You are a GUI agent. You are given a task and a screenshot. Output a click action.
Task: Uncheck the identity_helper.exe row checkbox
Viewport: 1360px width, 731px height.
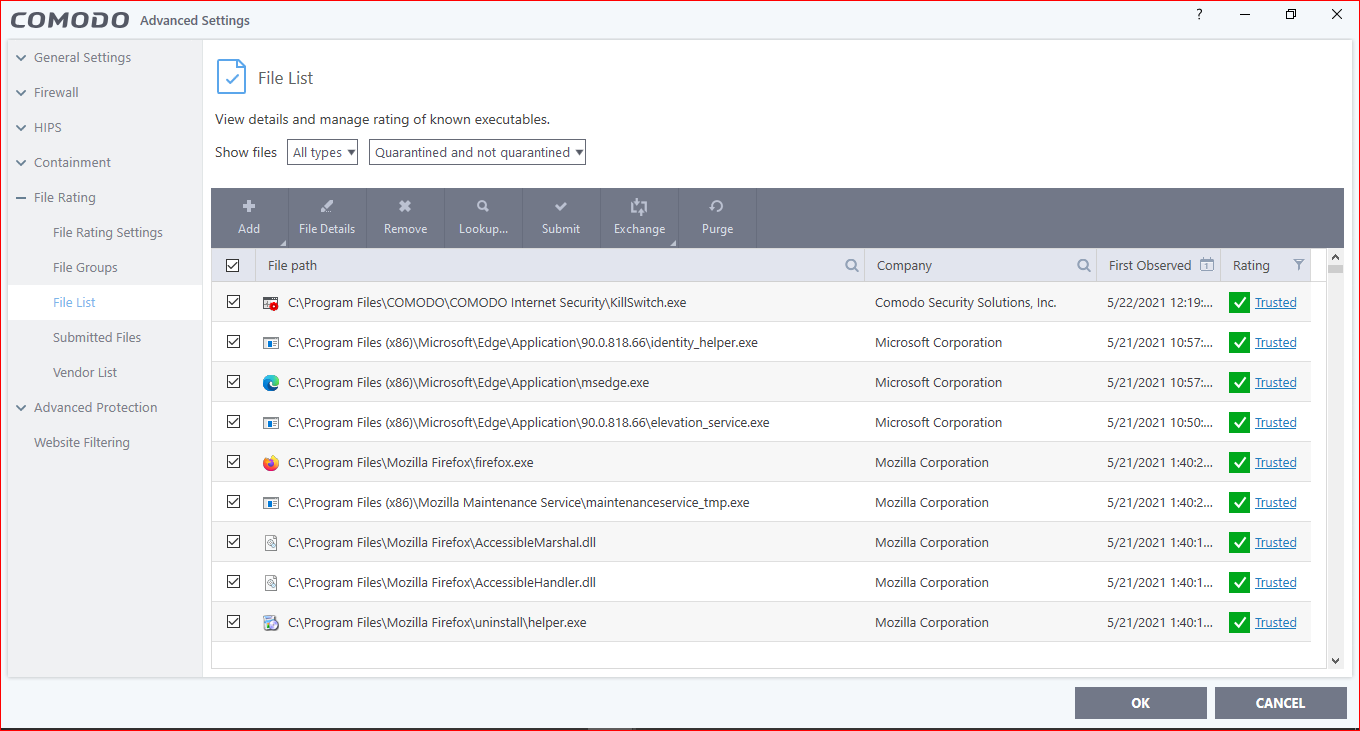(x=233, y=341)
